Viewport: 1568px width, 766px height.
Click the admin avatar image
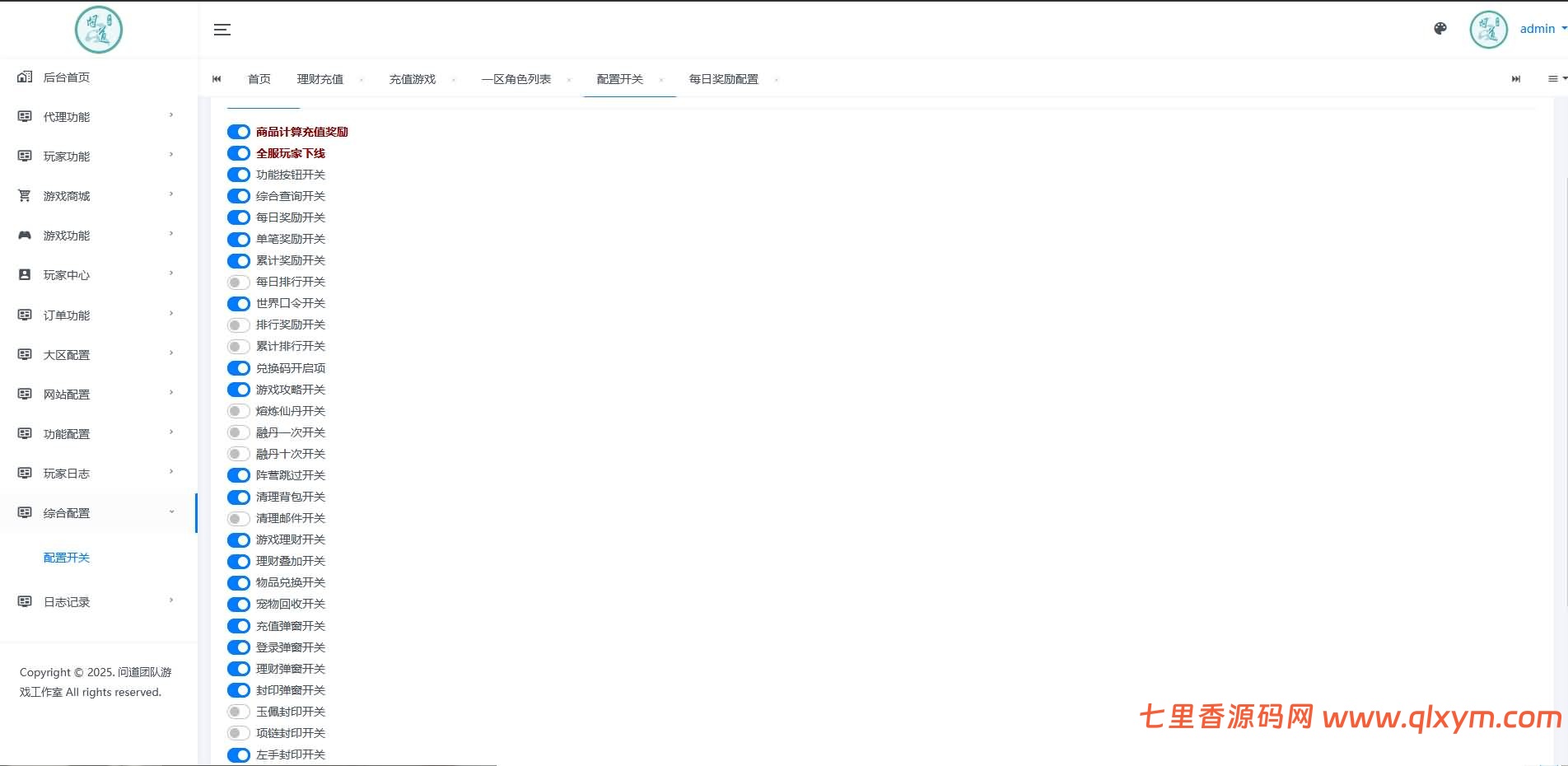pos(1488,30)
